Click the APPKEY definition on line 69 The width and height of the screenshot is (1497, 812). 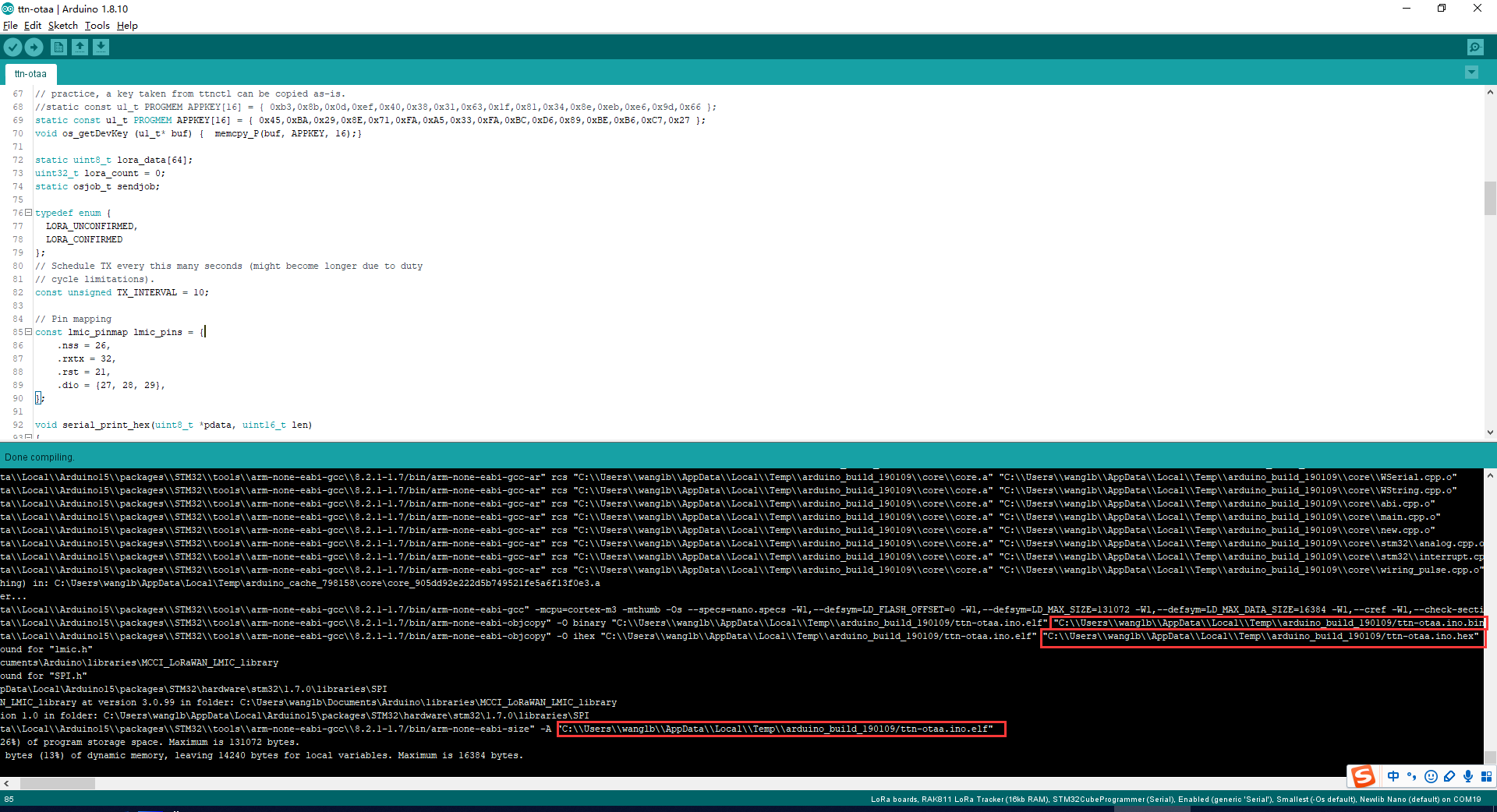pyautogui.click(x=370, y=120)
